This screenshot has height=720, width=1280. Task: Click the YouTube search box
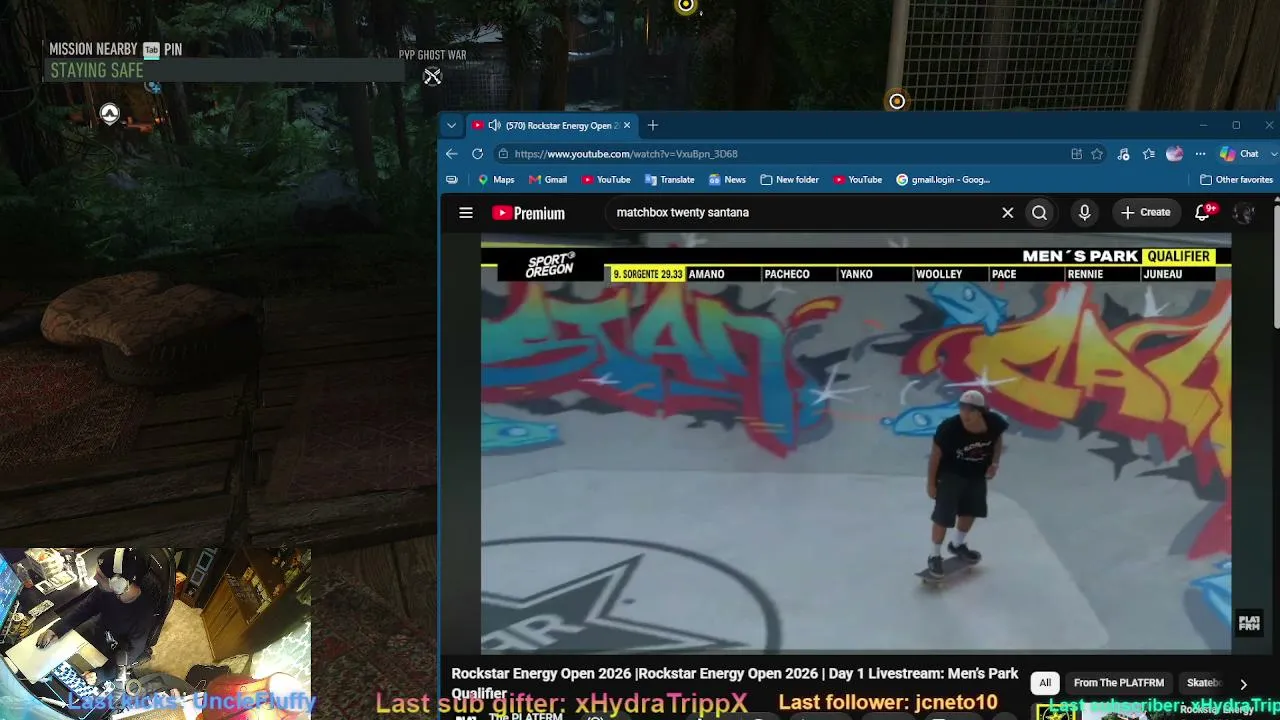(x=800, y=212)
